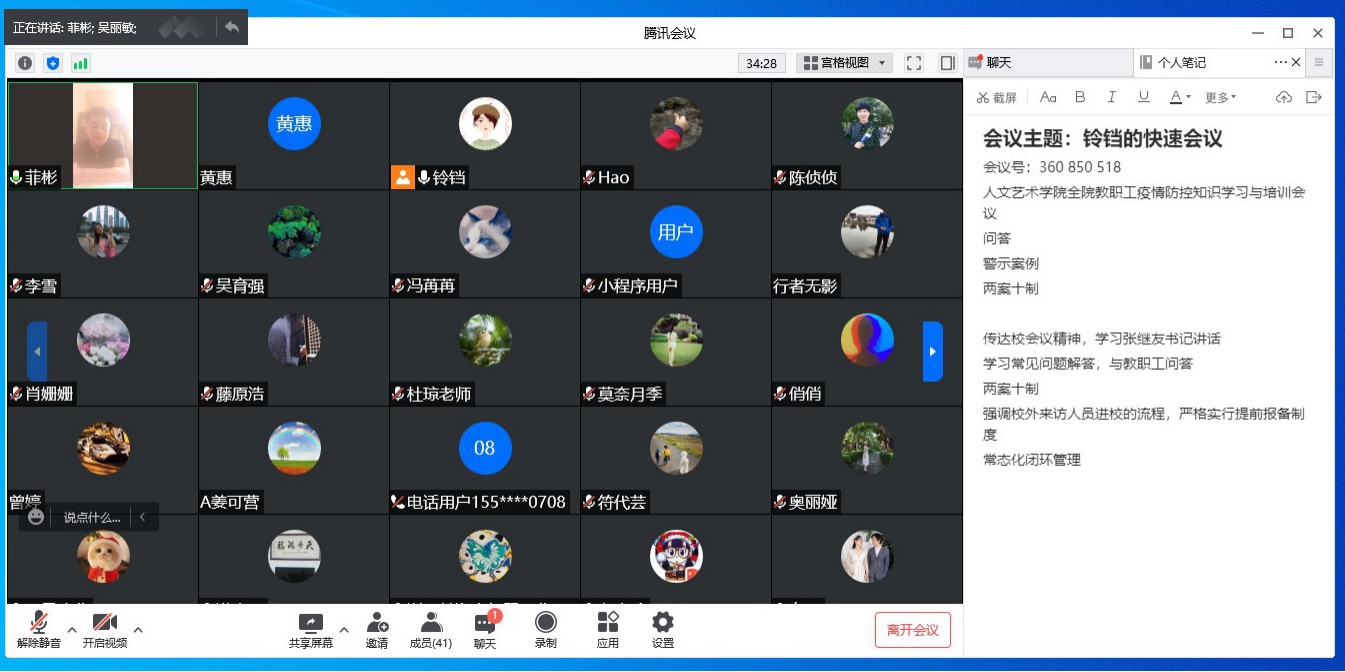Screen dimensions: 1345x672
Task: Turn on camera with 开启视频
Action: tap(105, 624)
